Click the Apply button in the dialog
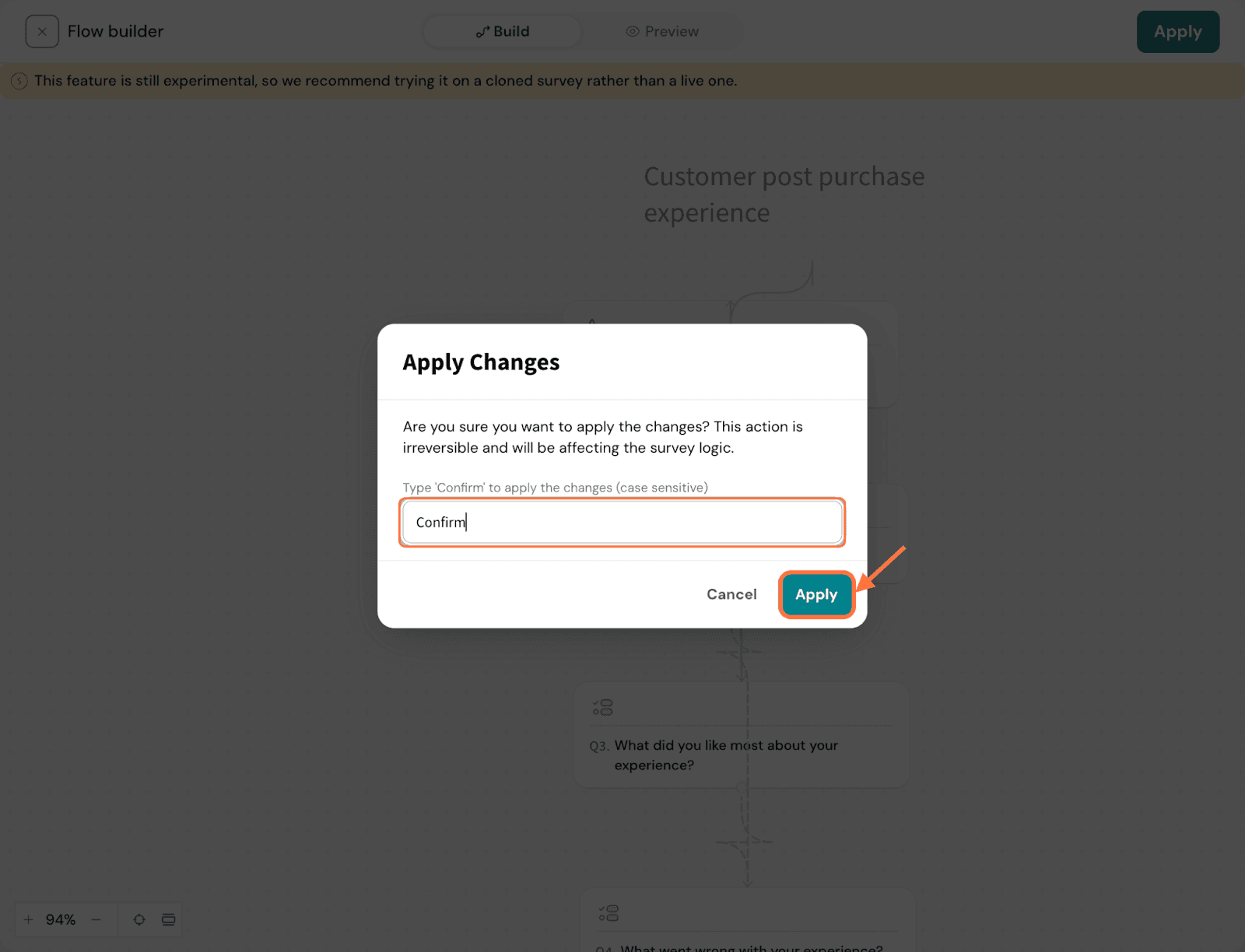This screenshot has height=952, width=1245. pyautogui.click(x=816, y=595)
